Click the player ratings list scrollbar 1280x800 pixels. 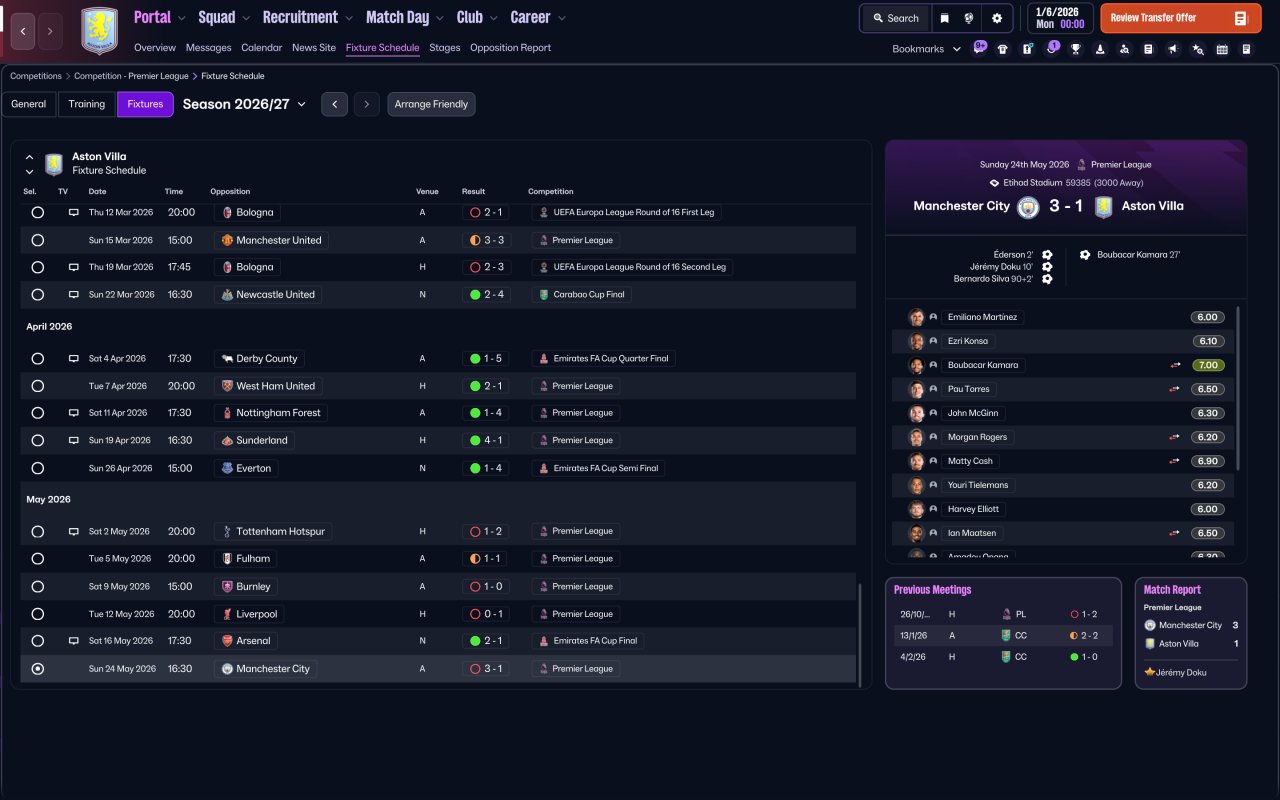point(1239,388)
